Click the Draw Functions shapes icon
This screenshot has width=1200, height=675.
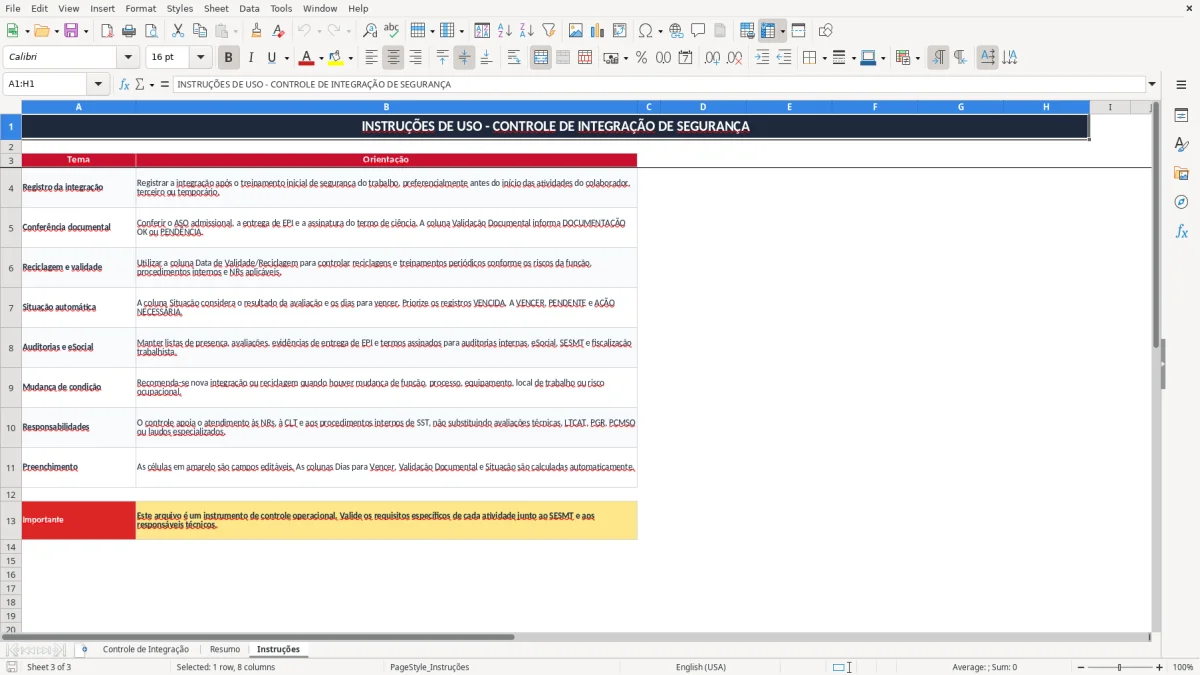click(x=825, y=31)
